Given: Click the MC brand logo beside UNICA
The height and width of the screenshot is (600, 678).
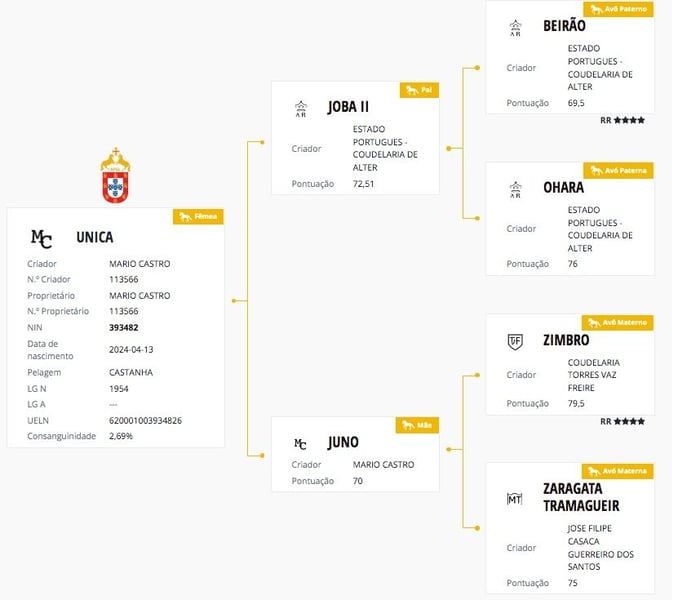Looking at the screenshot, I should [42, 238].
